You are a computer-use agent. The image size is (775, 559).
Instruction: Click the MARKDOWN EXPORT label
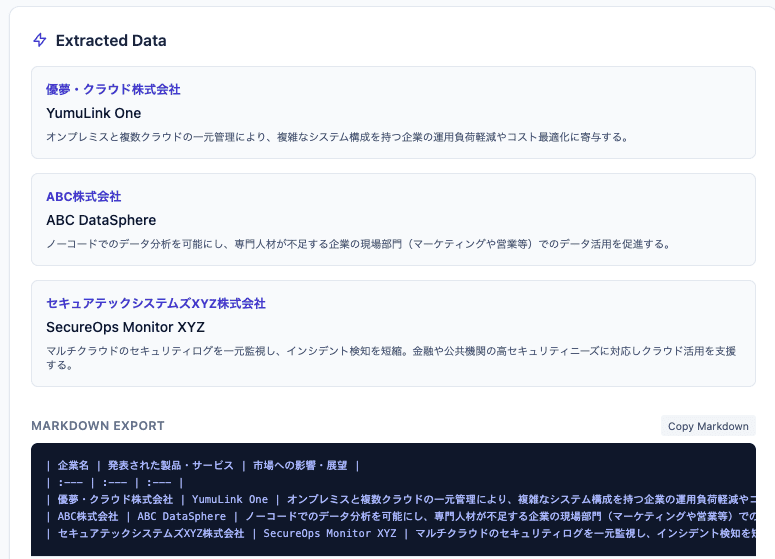click(98, 426)
